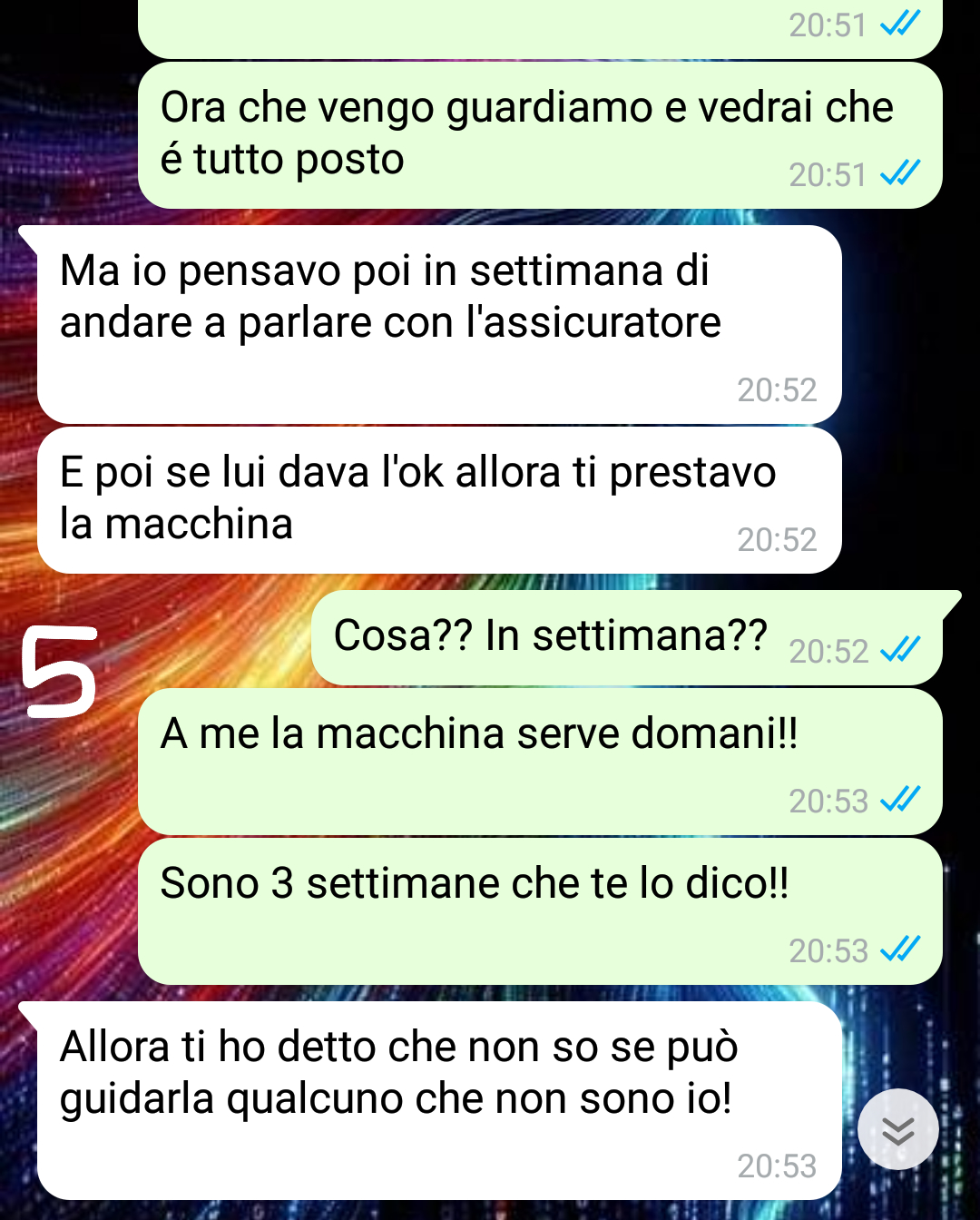The width and height of the screenshot is (980, 1220).
Task: Select message 'Ma io pensavo poi in settimana'
Action: pos(439,324)
